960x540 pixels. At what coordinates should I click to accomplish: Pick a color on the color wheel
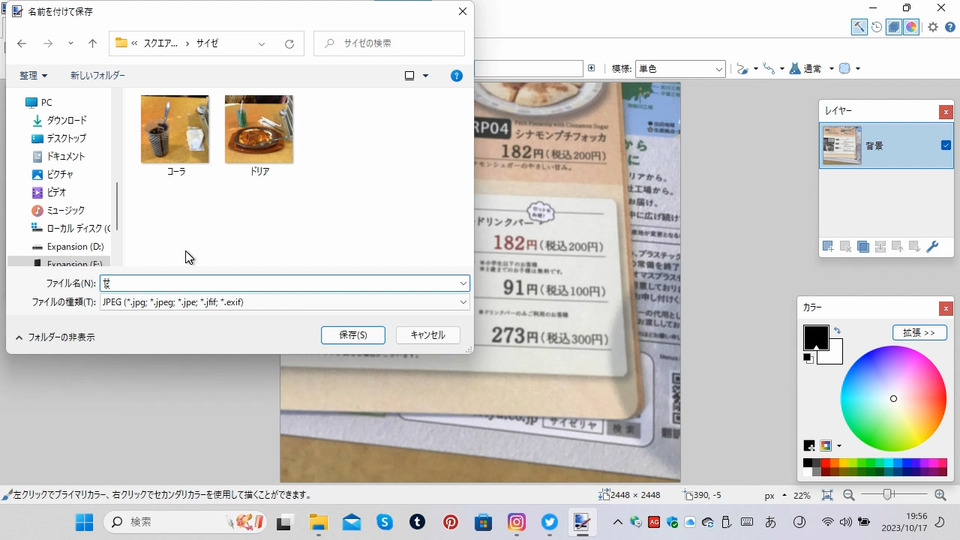[x=893, y=399]
